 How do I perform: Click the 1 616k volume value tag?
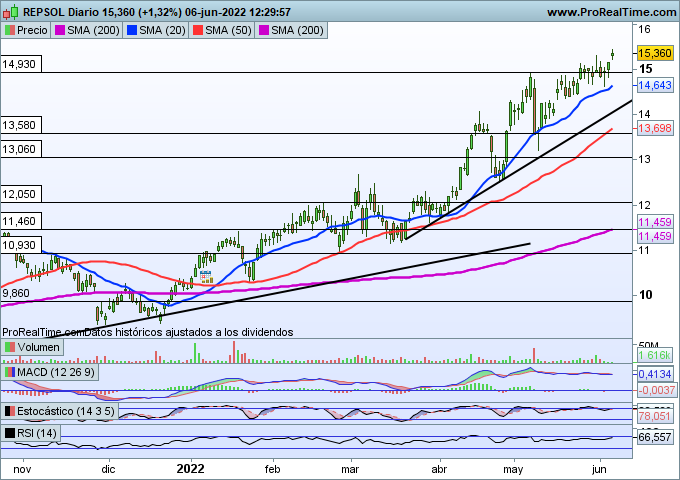[655, 355]
